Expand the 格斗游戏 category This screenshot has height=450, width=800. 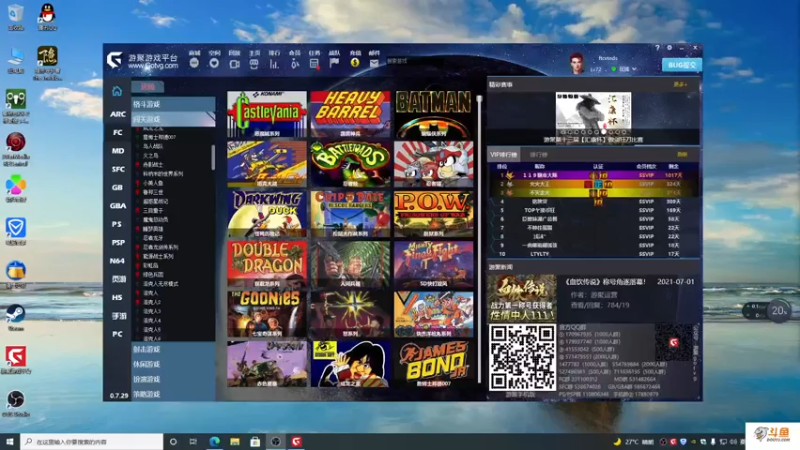(x=173, y=104)
